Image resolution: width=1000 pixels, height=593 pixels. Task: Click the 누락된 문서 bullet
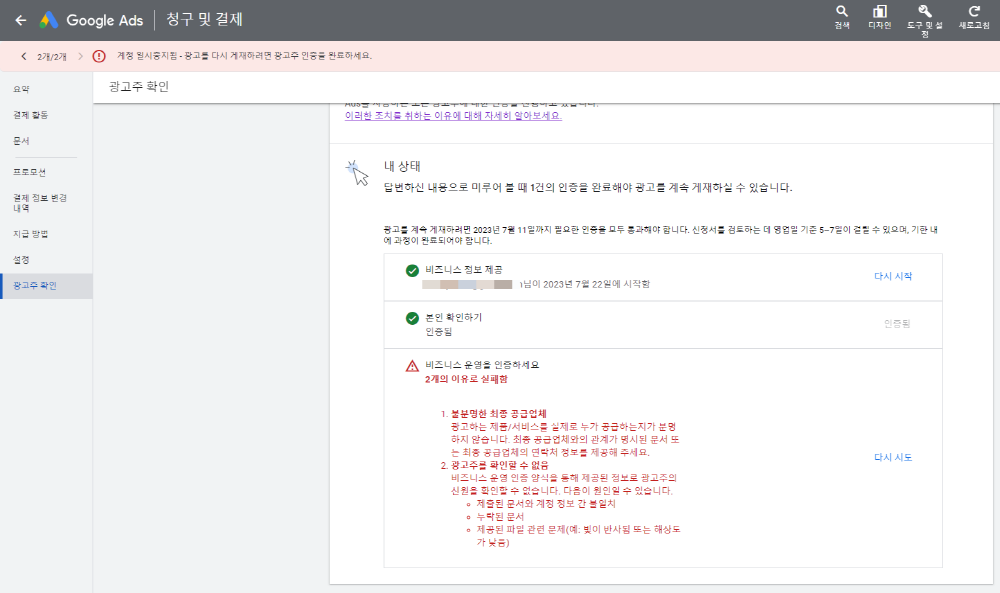coord(500,516)
